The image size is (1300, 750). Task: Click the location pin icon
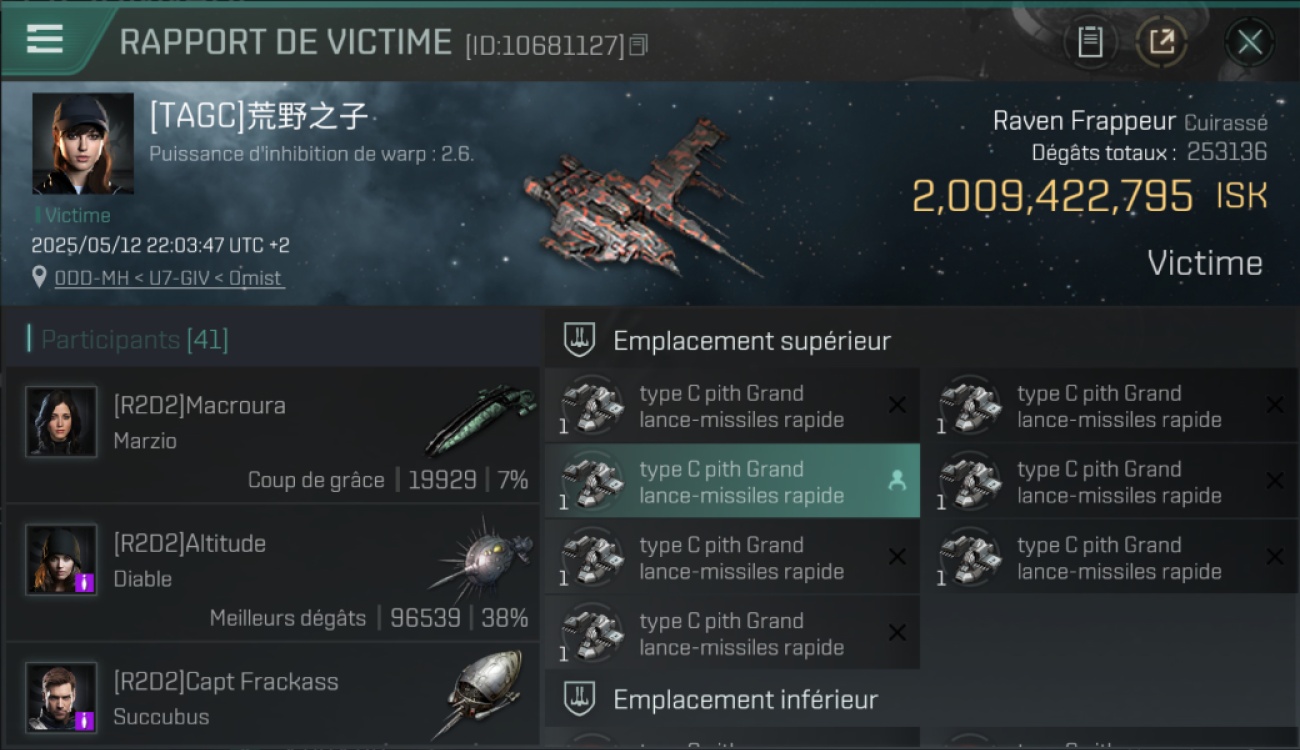(x=39, y=278)
